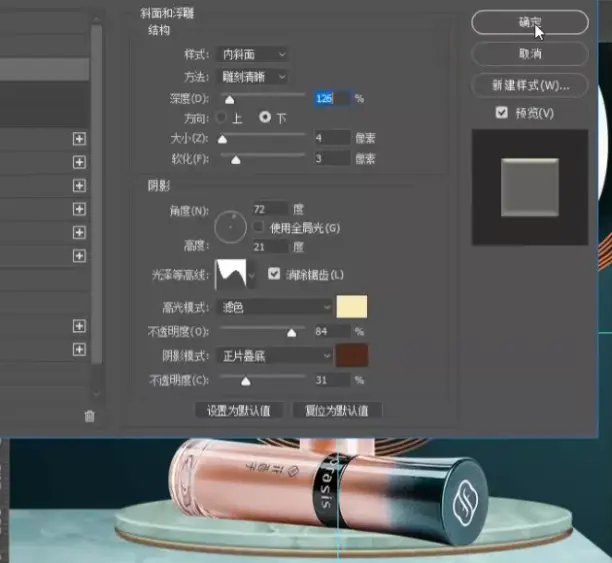Viewport: 612px width, 563px height.
Task: Click the 深度 value field showing 126
Action: [x=332, y=98]
